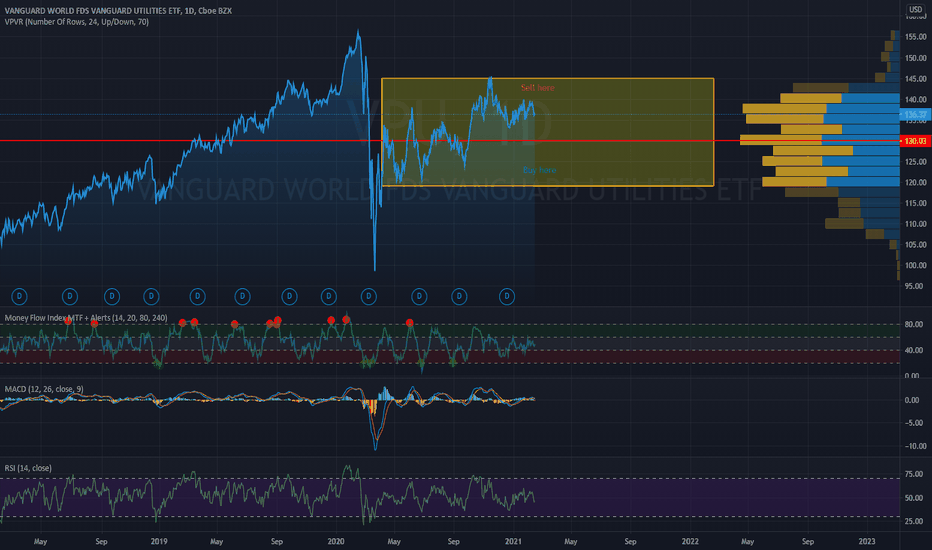Click 80.00 on the Money Flow scale
The width and height of the screenshot is (932, 550).
pyautogui.click(x=914, y=325)
